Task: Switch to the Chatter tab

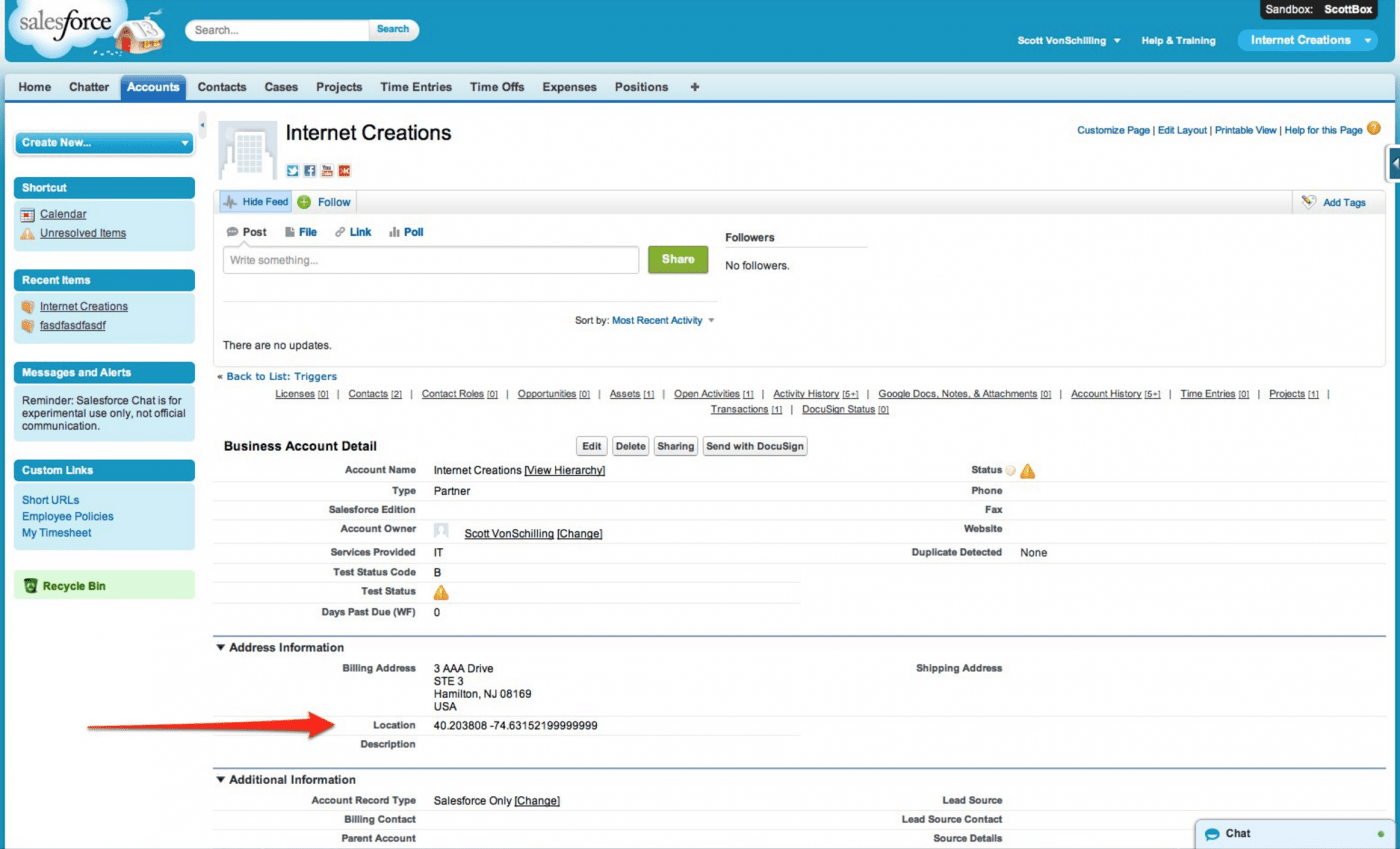Action: click(x=89, y=87)
